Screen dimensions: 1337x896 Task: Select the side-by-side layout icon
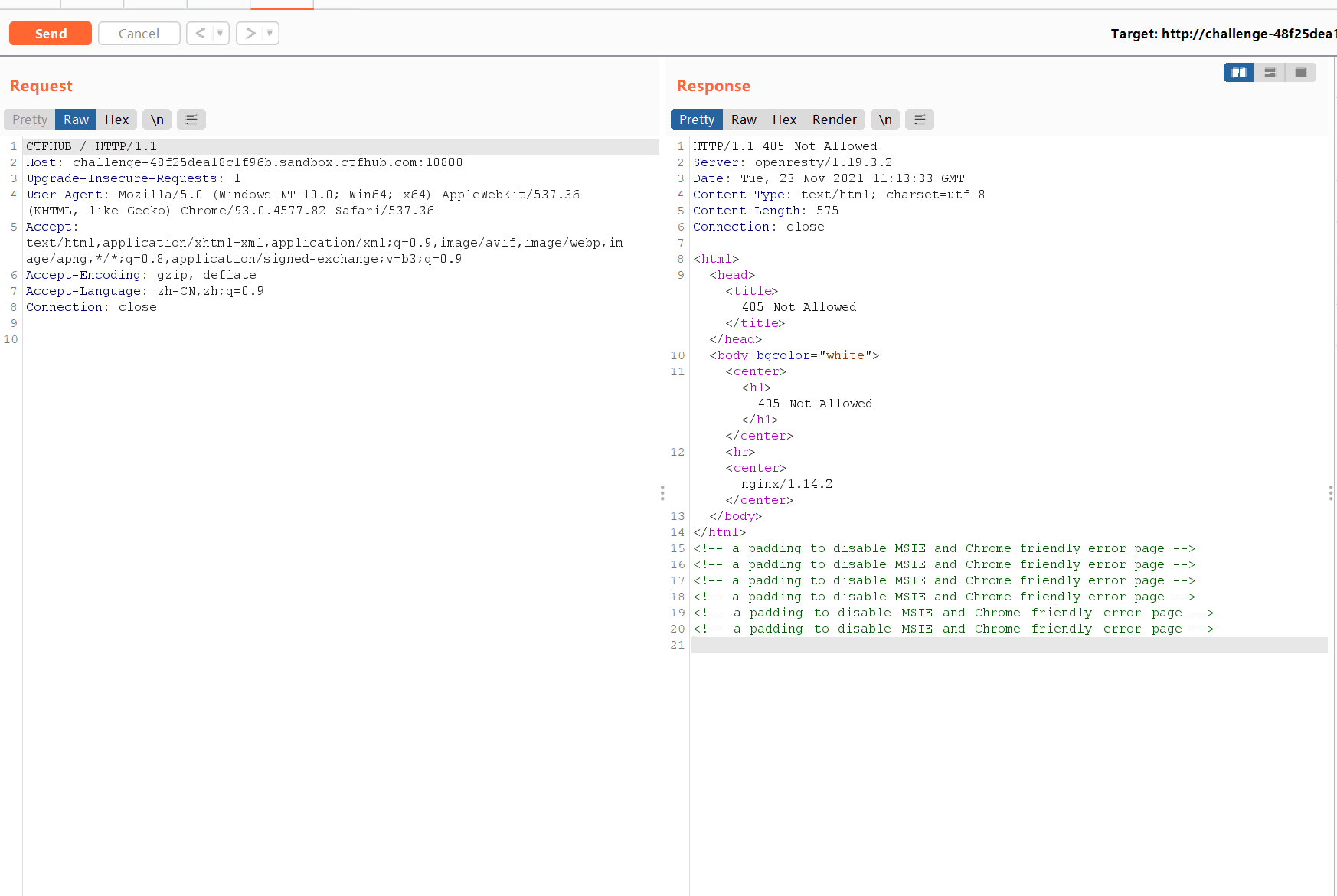1238,73
